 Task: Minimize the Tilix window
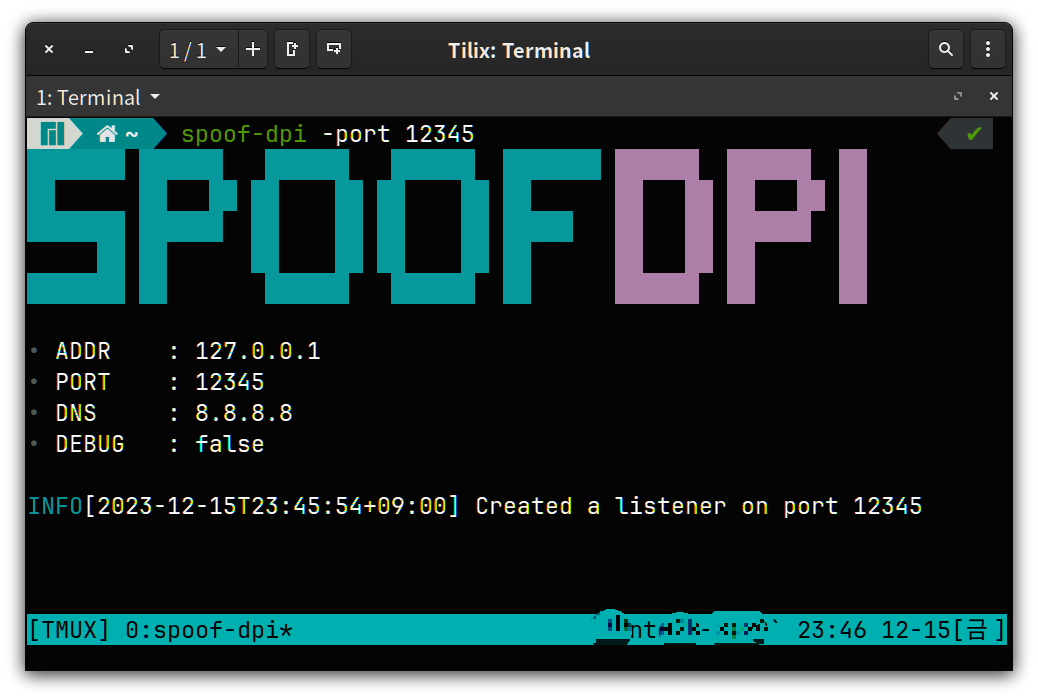click(89, 50)
